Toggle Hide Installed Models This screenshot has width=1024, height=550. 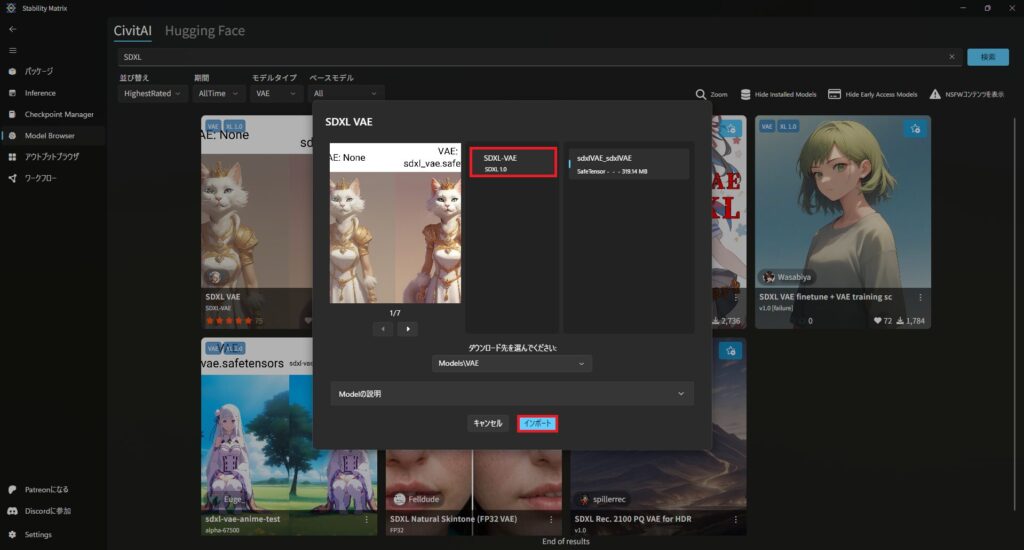click(778, 94)
